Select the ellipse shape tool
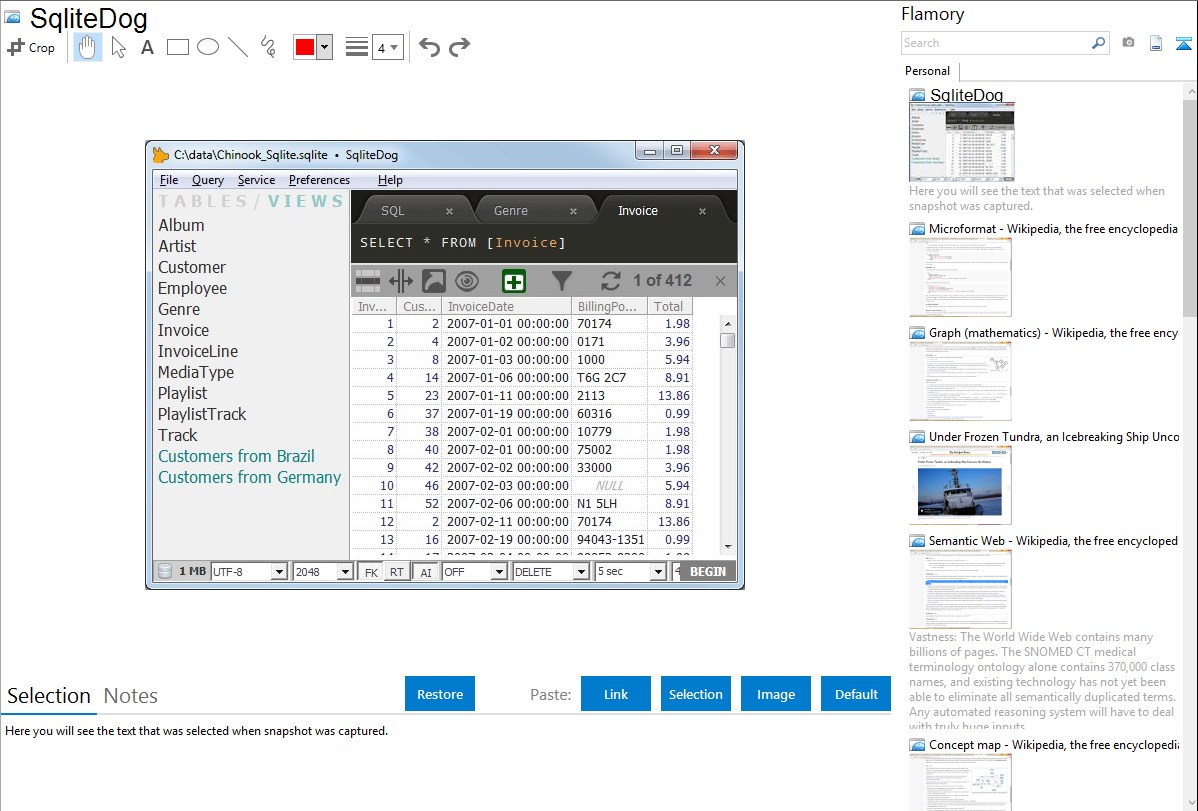This screenshot has height=811, width=1198. coord(208,47)
